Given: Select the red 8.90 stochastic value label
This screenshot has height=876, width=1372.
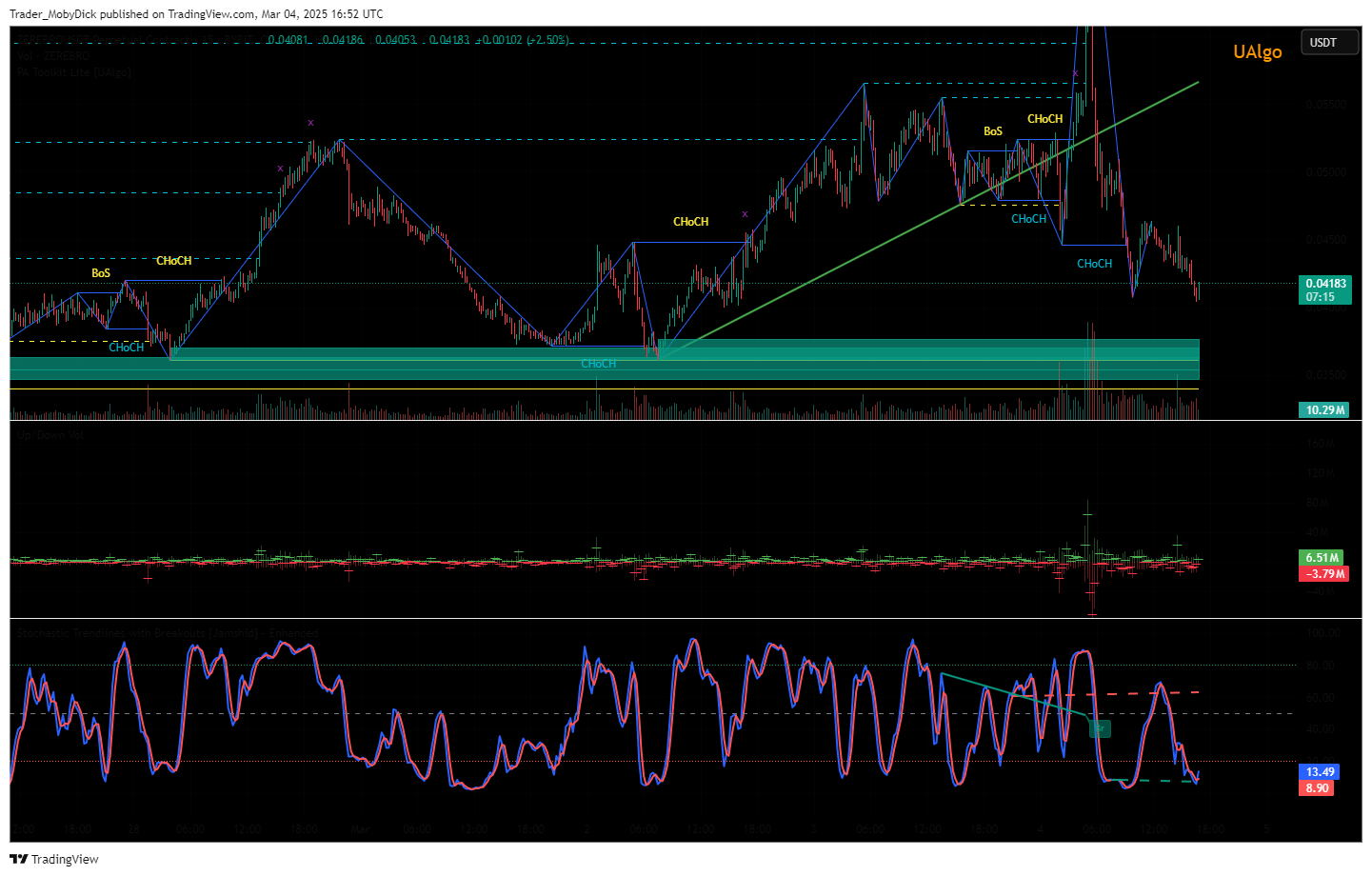Looking at the screenshot, I should [x=1317, y=788].
